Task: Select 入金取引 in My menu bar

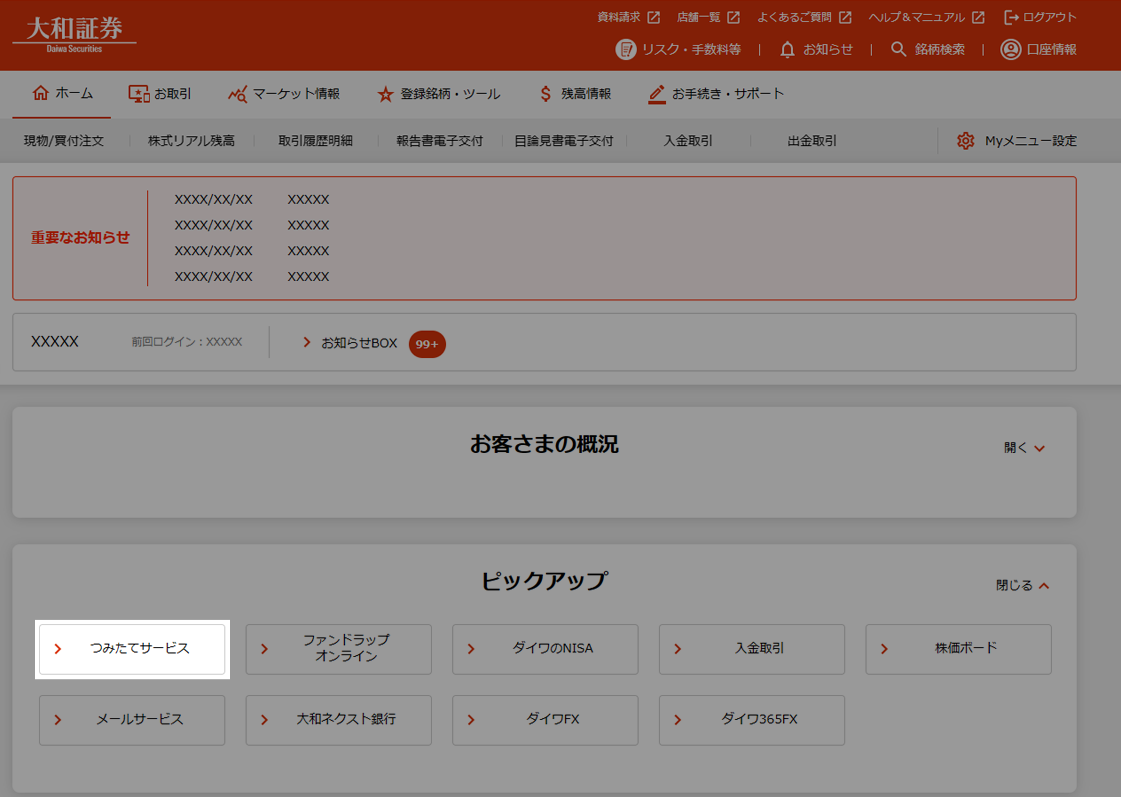Action: [x=688, y=141]
